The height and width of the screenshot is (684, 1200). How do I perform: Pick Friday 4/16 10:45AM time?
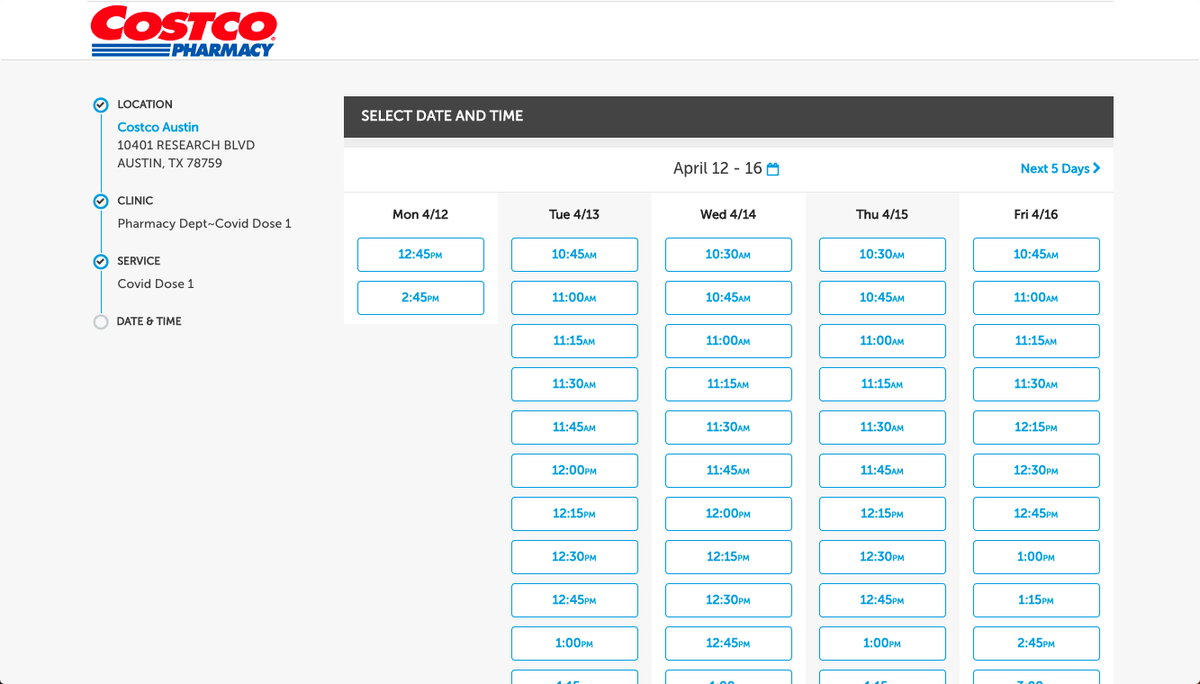click(x=1036, y=254)
